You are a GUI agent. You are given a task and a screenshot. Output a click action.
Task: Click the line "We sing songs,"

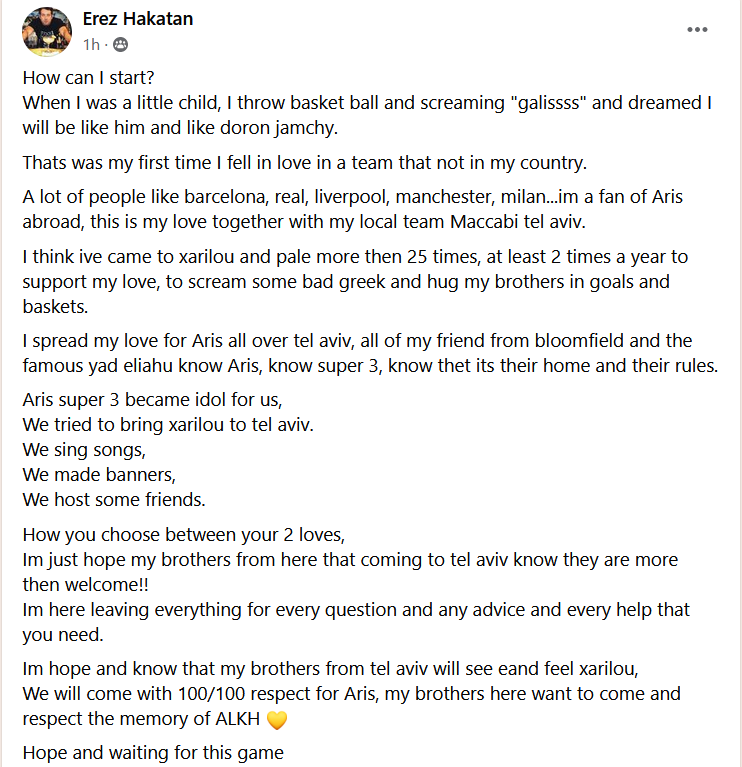[x=84, y=450]
